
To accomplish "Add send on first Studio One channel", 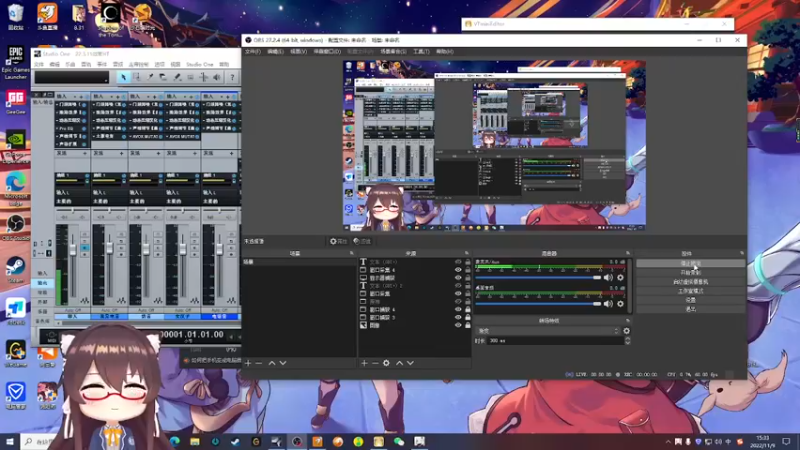I will (85, 153).
